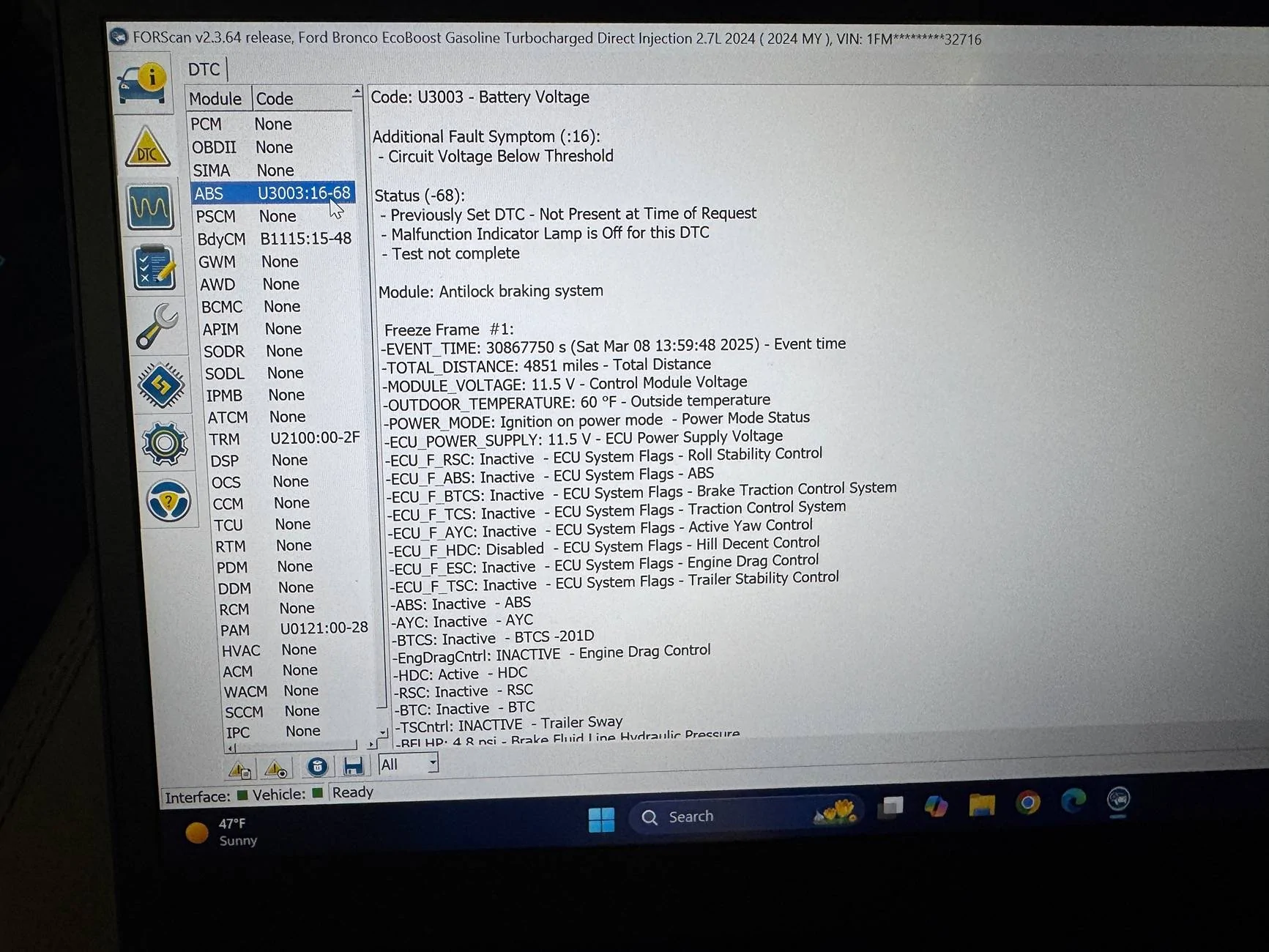Open the All filter dropdown

pos(409,765)
